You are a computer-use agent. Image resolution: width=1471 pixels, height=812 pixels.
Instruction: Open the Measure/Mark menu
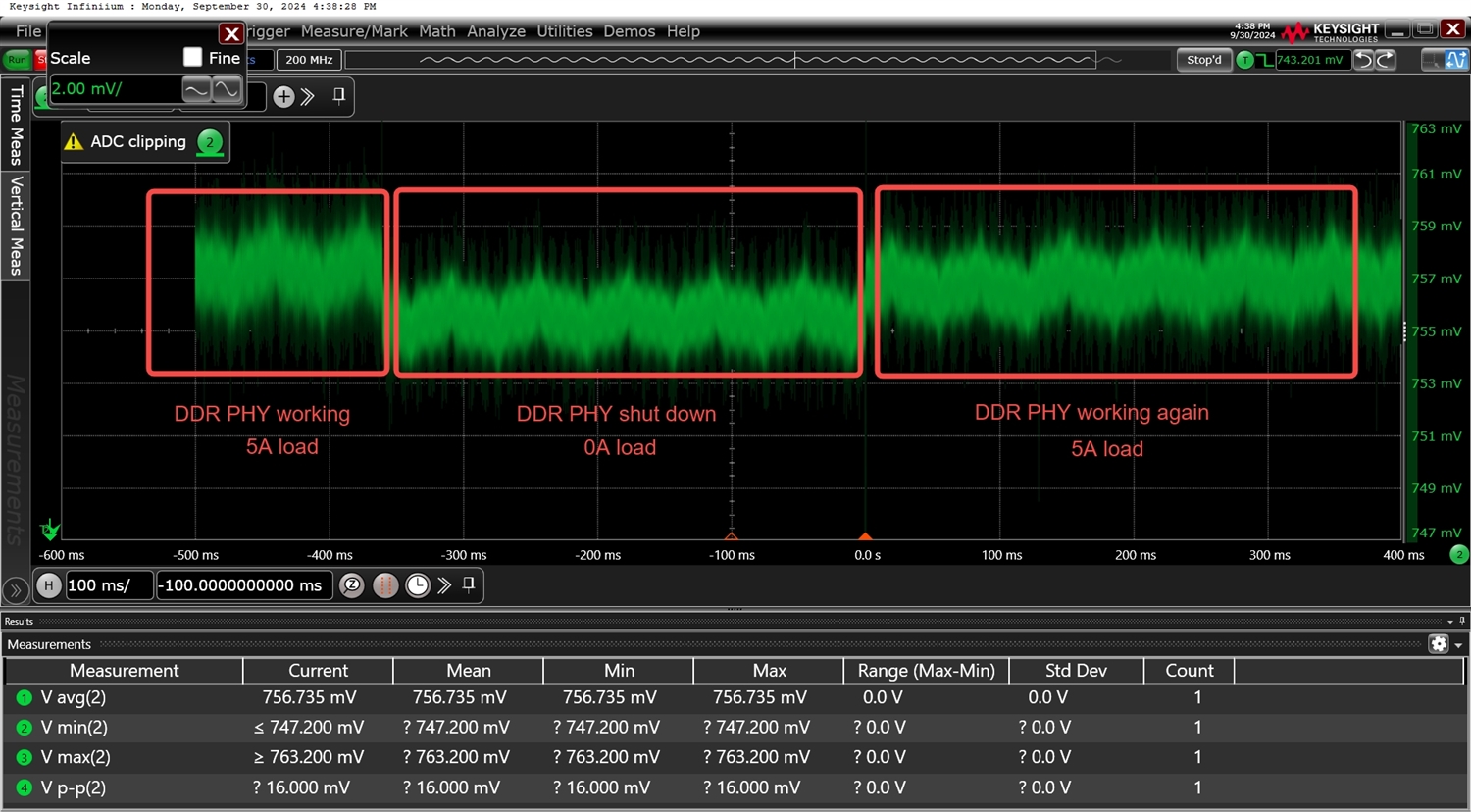[x=354, y=31]
